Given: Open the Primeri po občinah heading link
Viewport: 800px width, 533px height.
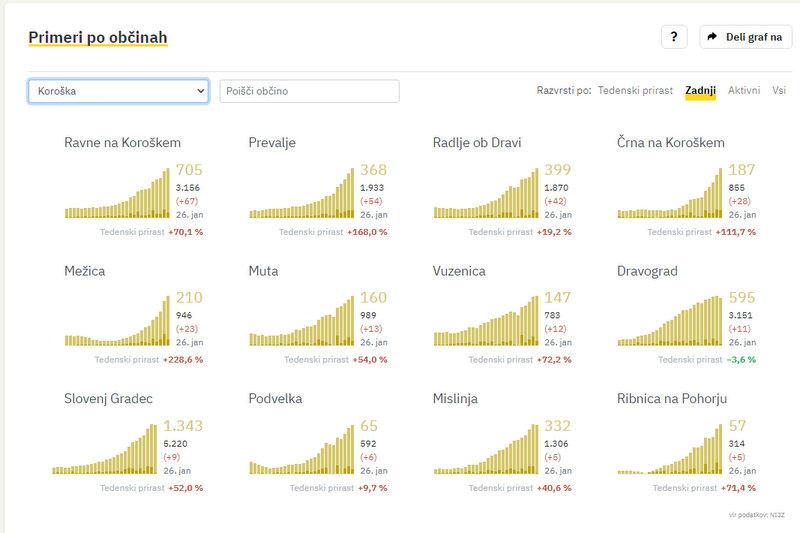Looking at the screenshot, I should 98,37.
